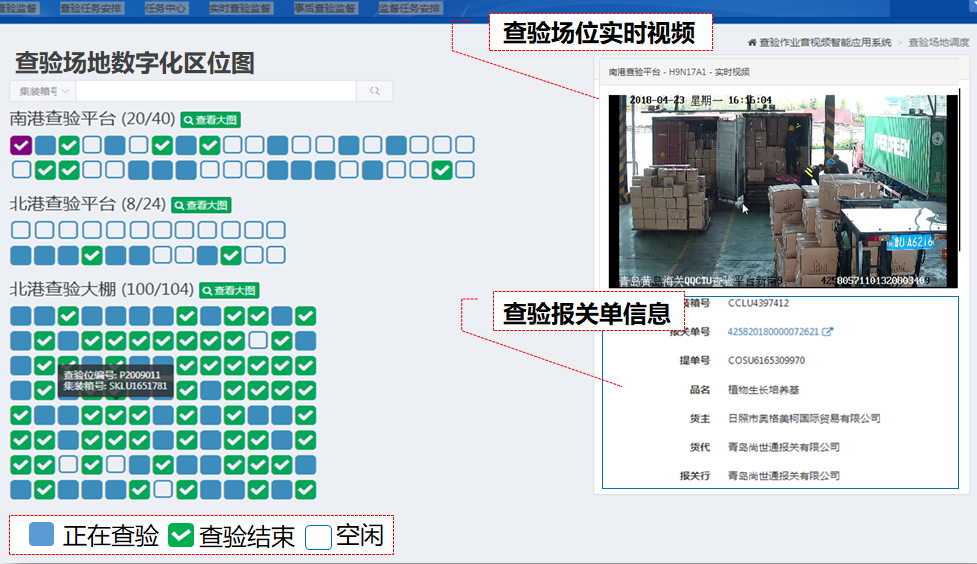Image resolution: width=977 pixels, height=564 pixels.
Task: Select the only empty slot in 北港查验大棚 last row
Action: pyautogui.click(x=163, y=489)
